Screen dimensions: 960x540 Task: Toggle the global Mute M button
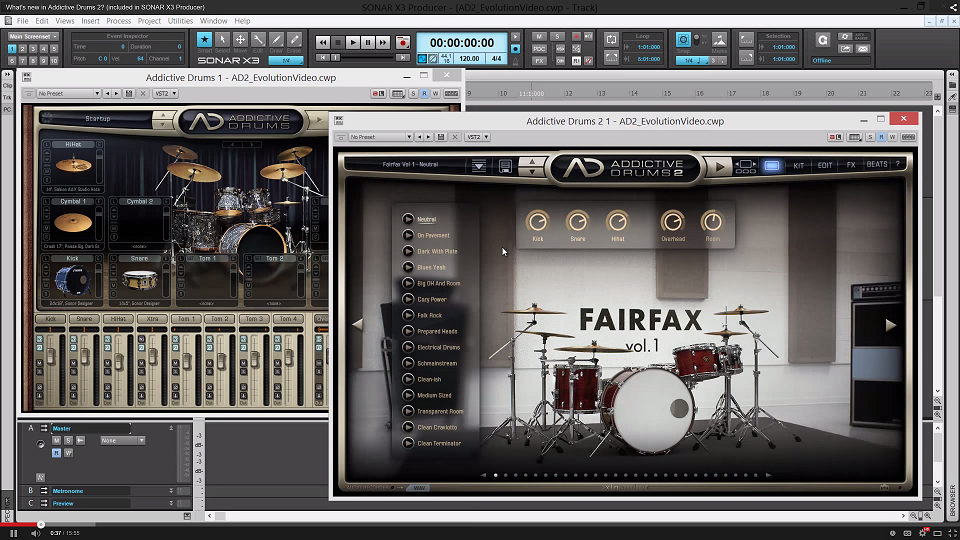[x=539, y=37]
